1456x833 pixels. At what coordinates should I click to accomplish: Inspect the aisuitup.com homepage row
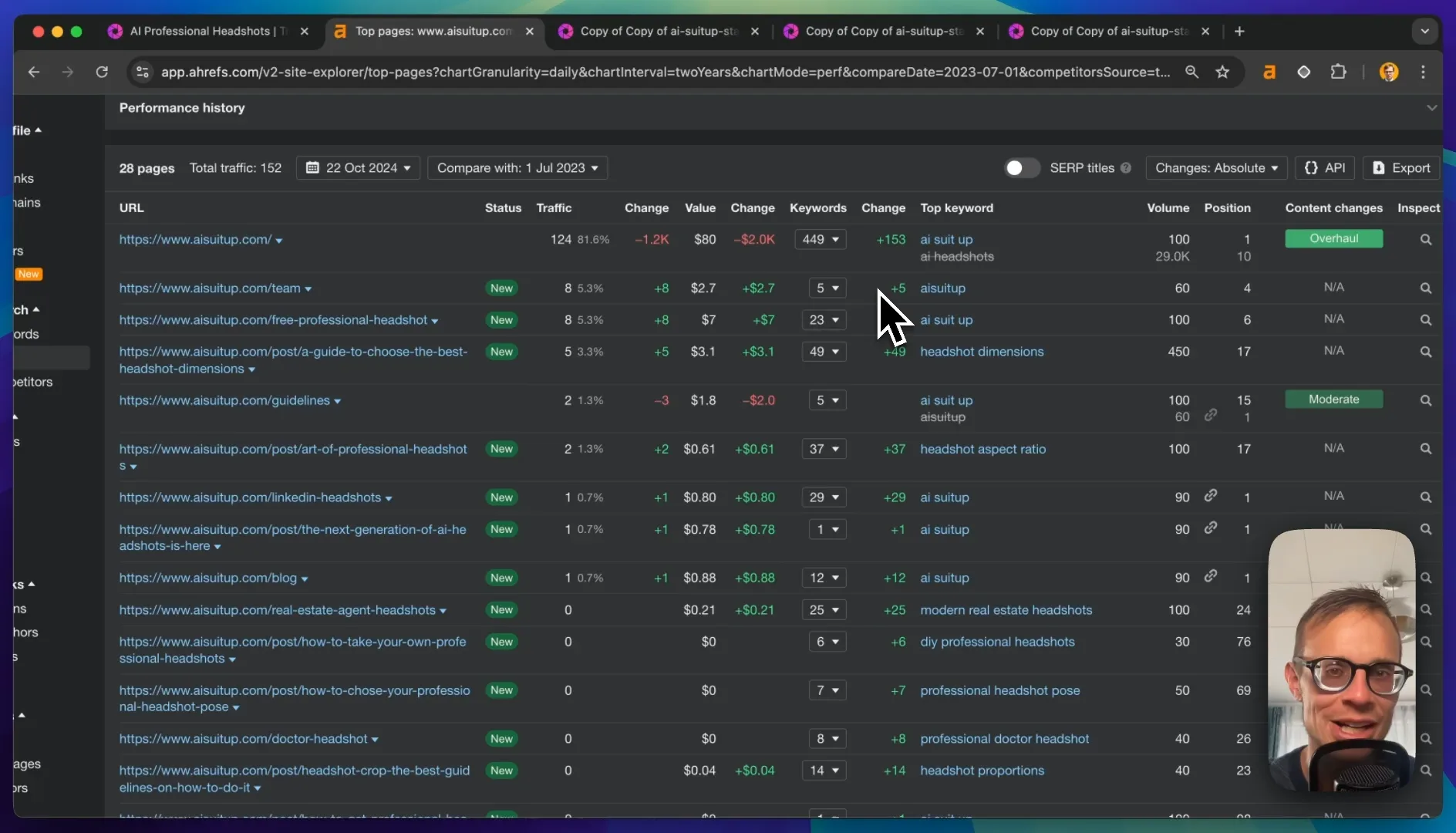coord(1426,240)
